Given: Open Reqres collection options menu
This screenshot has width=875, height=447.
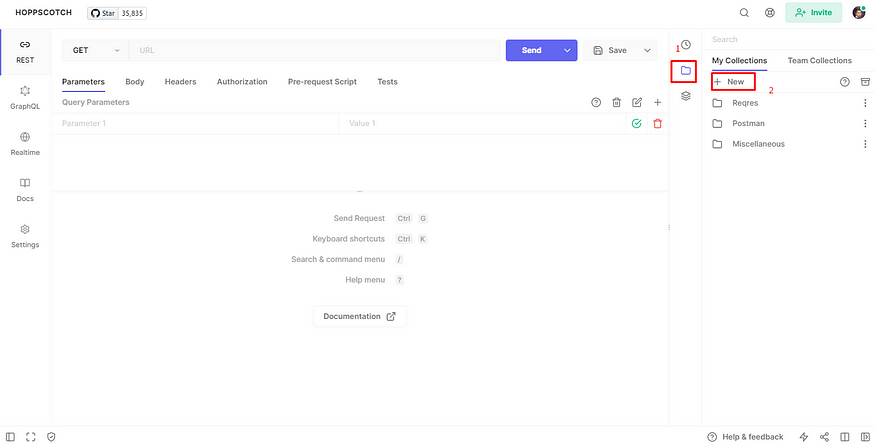Looking at the screenshot, I should [x=865, y=103].
